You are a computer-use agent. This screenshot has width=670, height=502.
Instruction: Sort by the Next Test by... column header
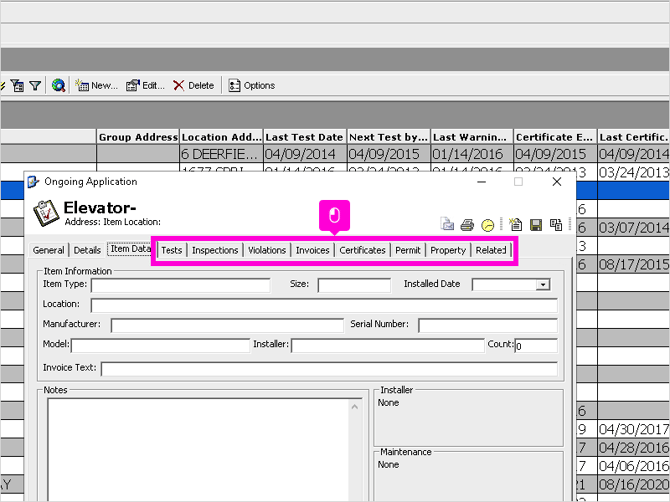388,137
